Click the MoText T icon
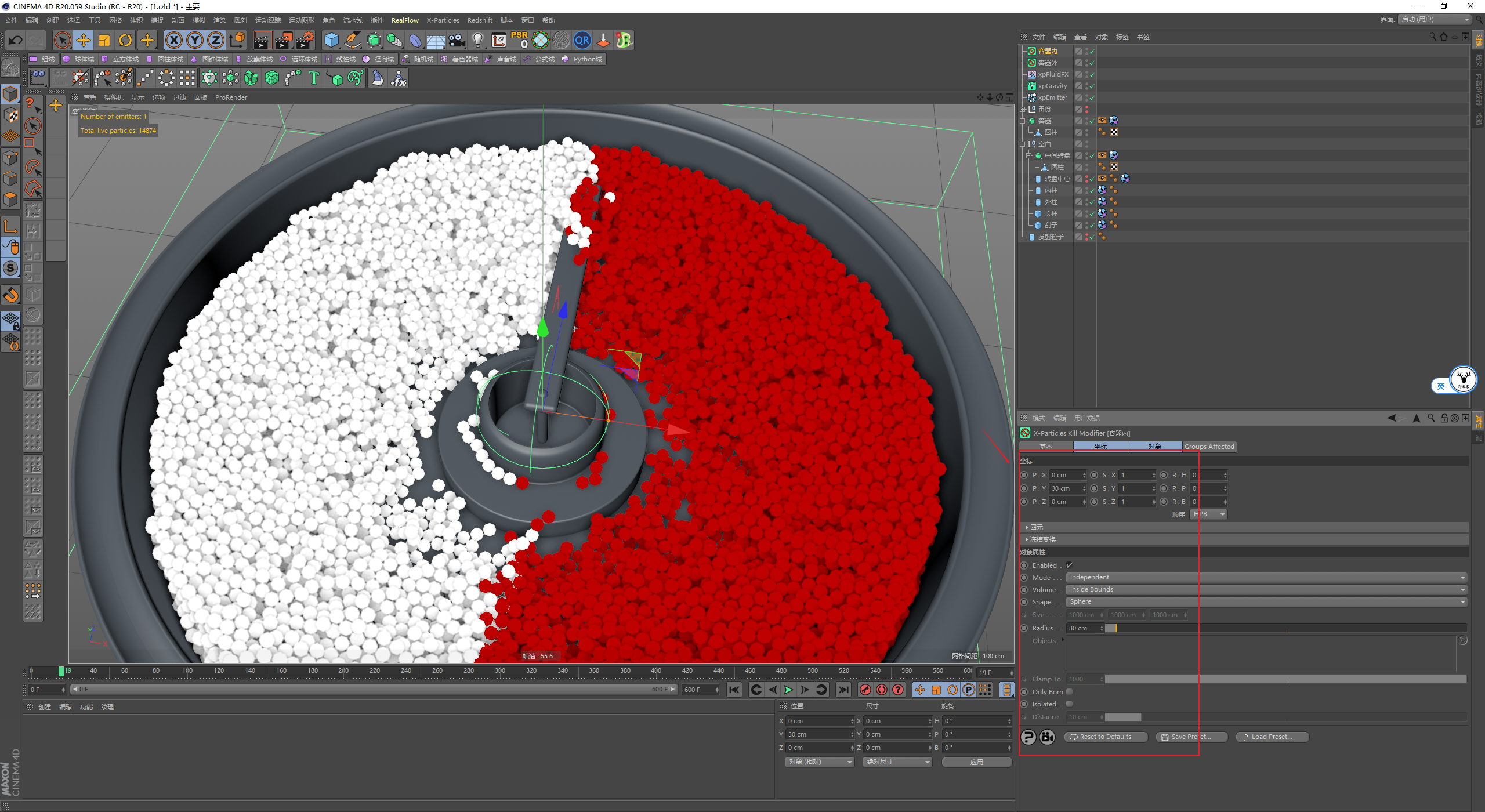Screen dimensions: 1485x812 tap(314, 78)
